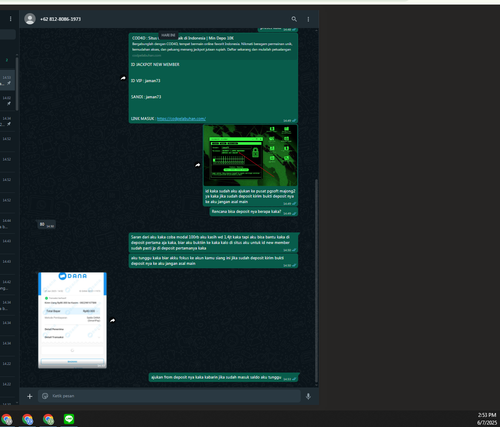Image resolution: width=500 pixels, height=427 pixels.
Task: Forward the green hacker image message
Action: [198, 165]
